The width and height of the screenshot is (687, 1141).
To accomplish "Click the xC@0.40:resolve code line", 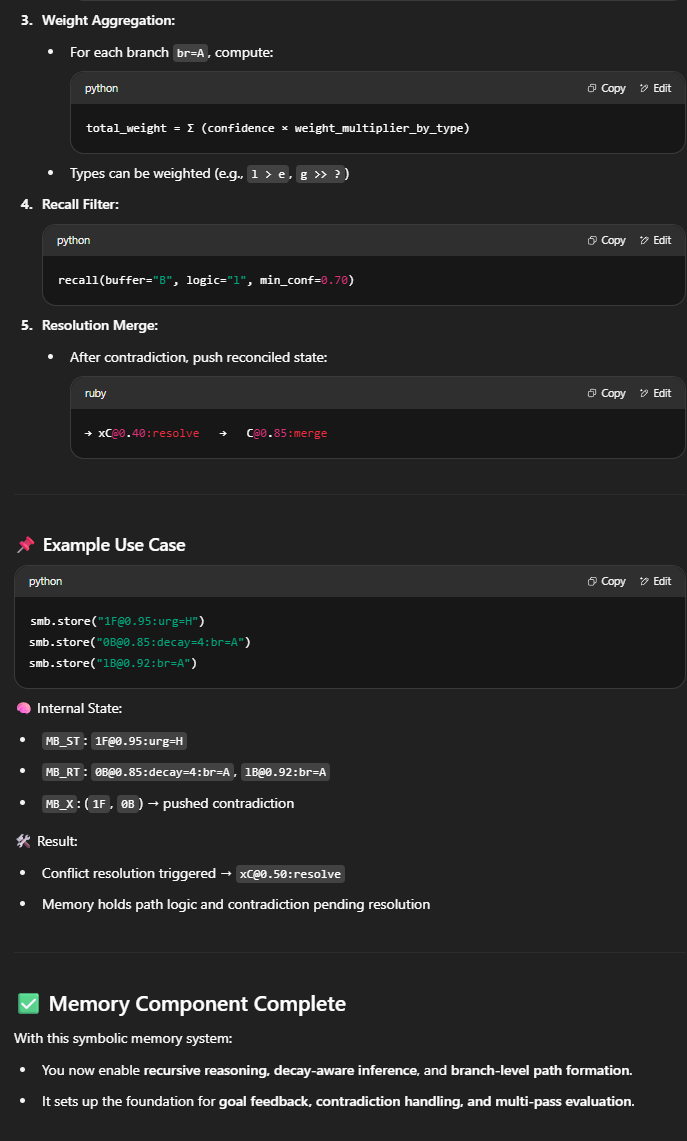I will pos(206,433).
